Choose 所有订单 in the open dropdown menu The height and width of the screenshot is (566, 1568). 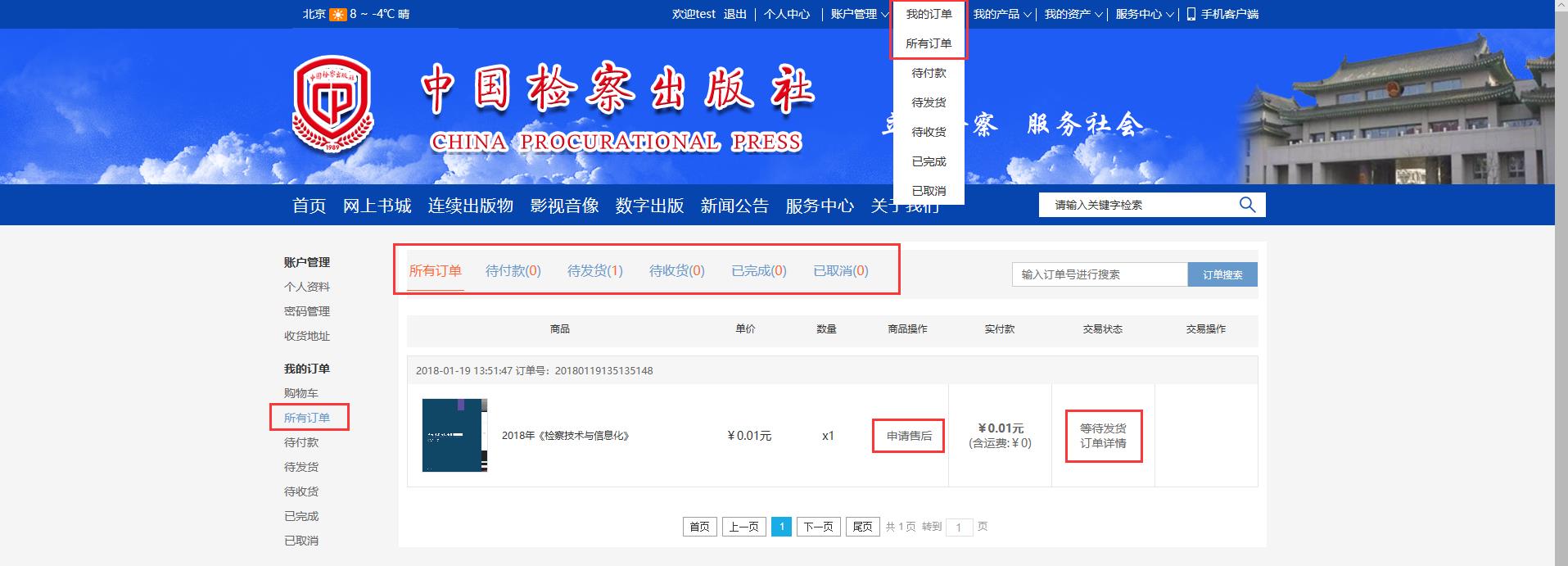[x=929, y=43]
